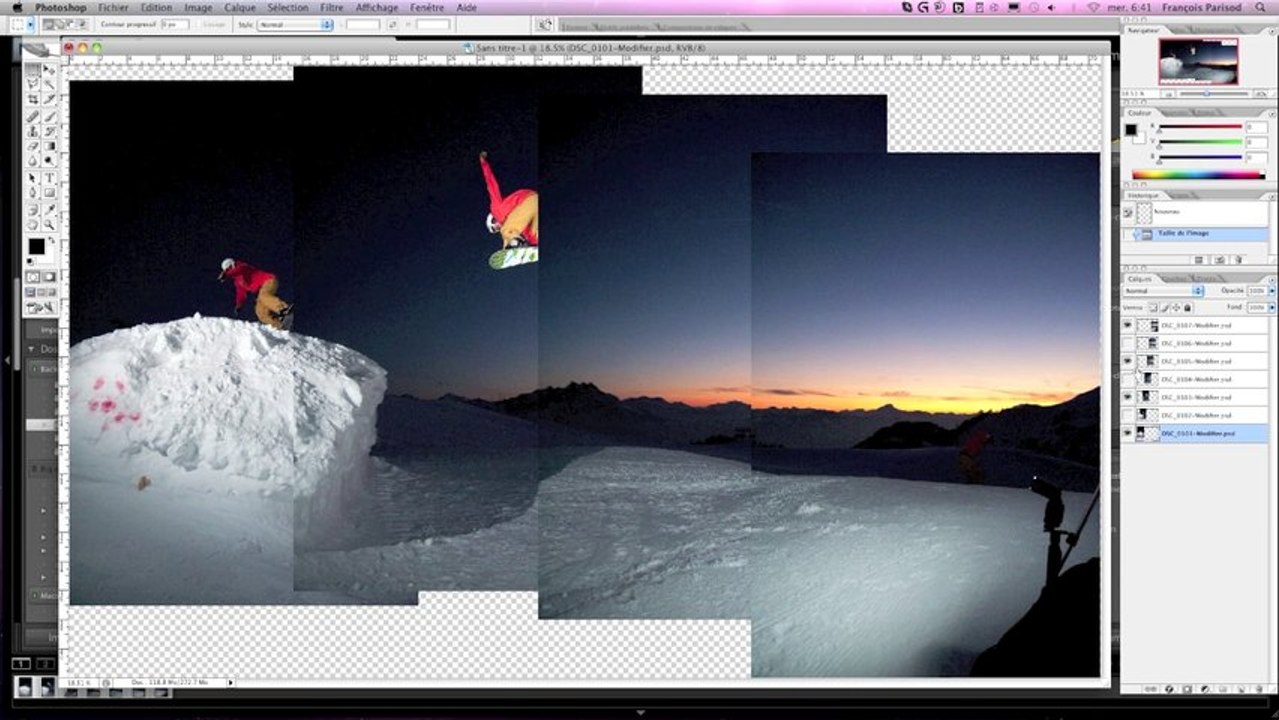Hide layer DSC_0101-Modifier.psd
The height and width of the screenshot is (720, 1279).
[1128, 433]
